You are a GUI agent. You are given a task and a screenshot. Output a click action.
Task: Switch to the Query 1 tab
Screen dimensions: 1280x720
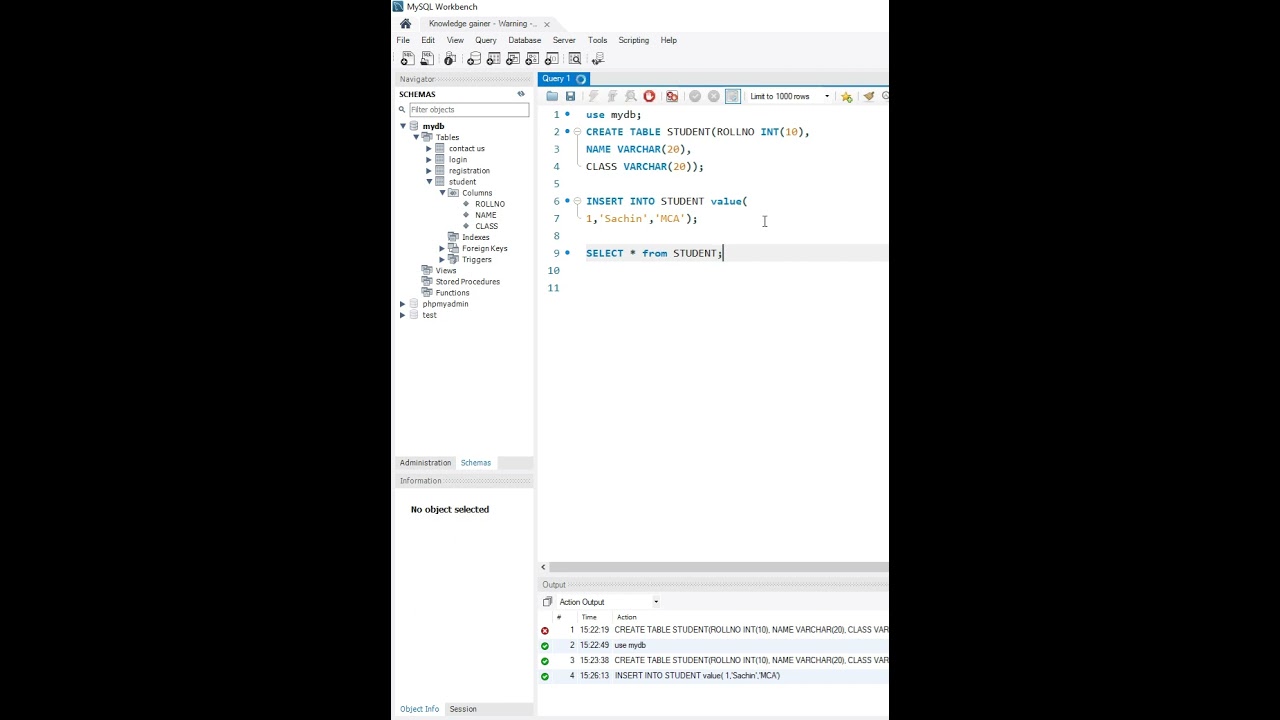pyautogui.click(x=563, y=79)
